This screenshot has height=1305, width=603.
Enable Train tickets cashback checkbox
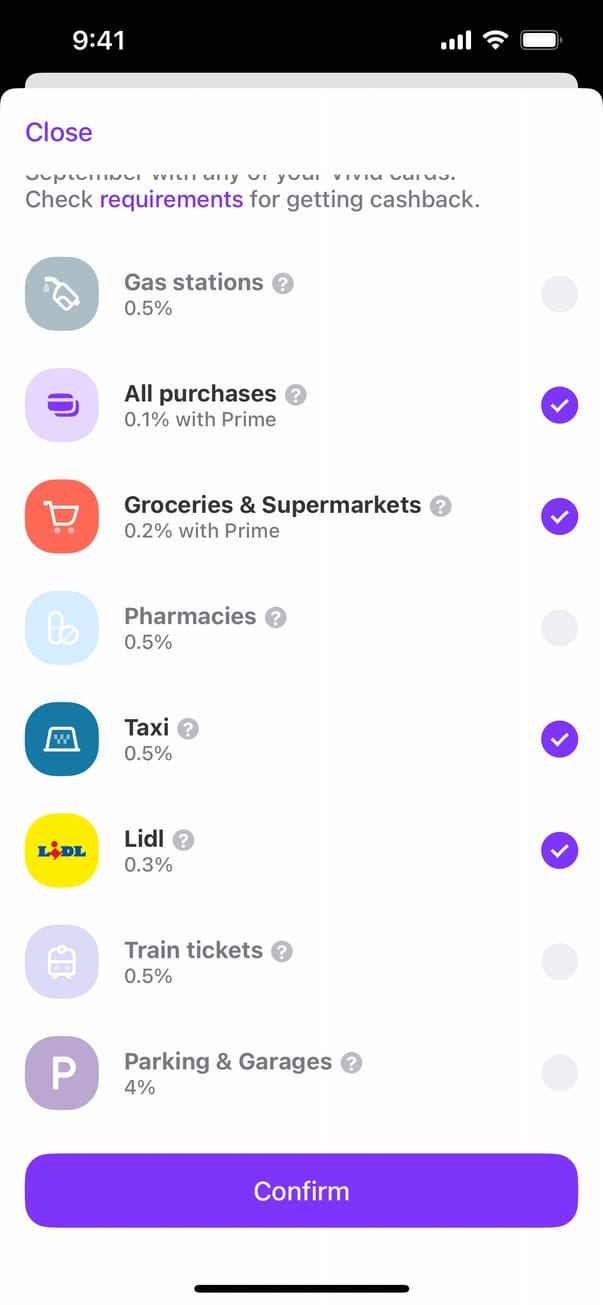[x=559, y=962]
